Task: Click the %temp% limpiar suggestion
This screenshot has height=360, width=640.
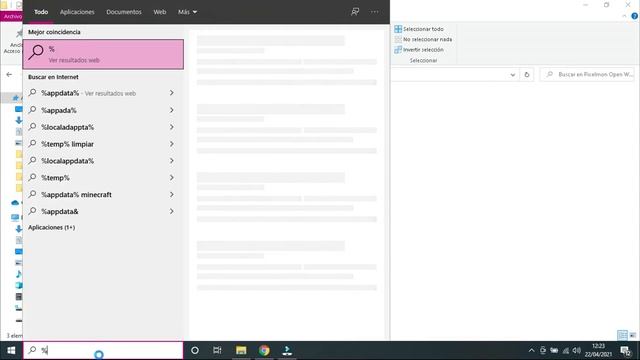Action: 102,144
